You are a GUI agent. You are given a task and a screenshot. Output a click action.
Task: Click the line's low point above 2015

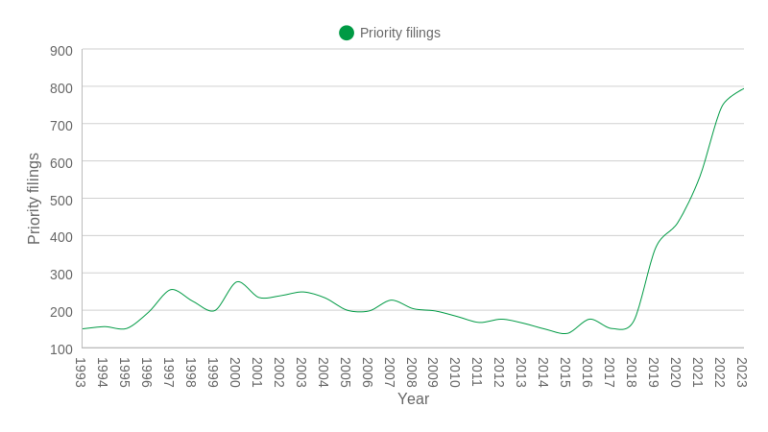566,334
